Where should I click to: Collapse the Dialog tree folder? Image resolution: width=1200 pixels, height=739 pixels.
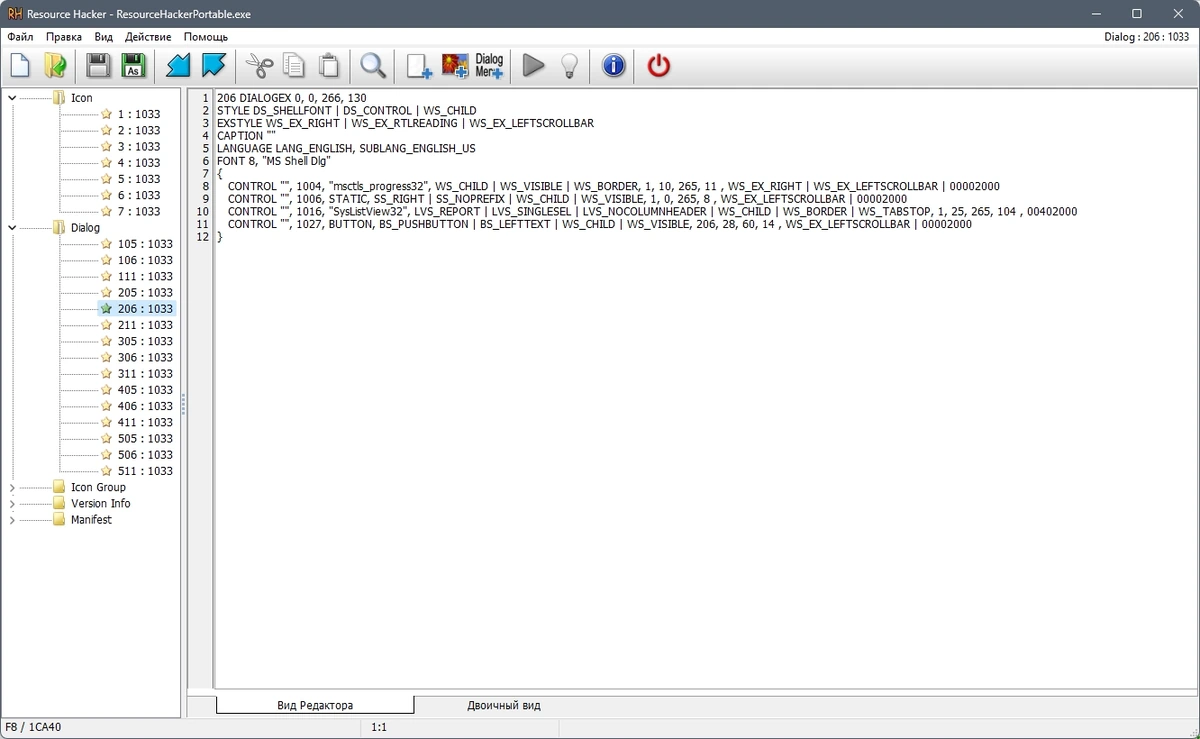click(x=12, y=228)
